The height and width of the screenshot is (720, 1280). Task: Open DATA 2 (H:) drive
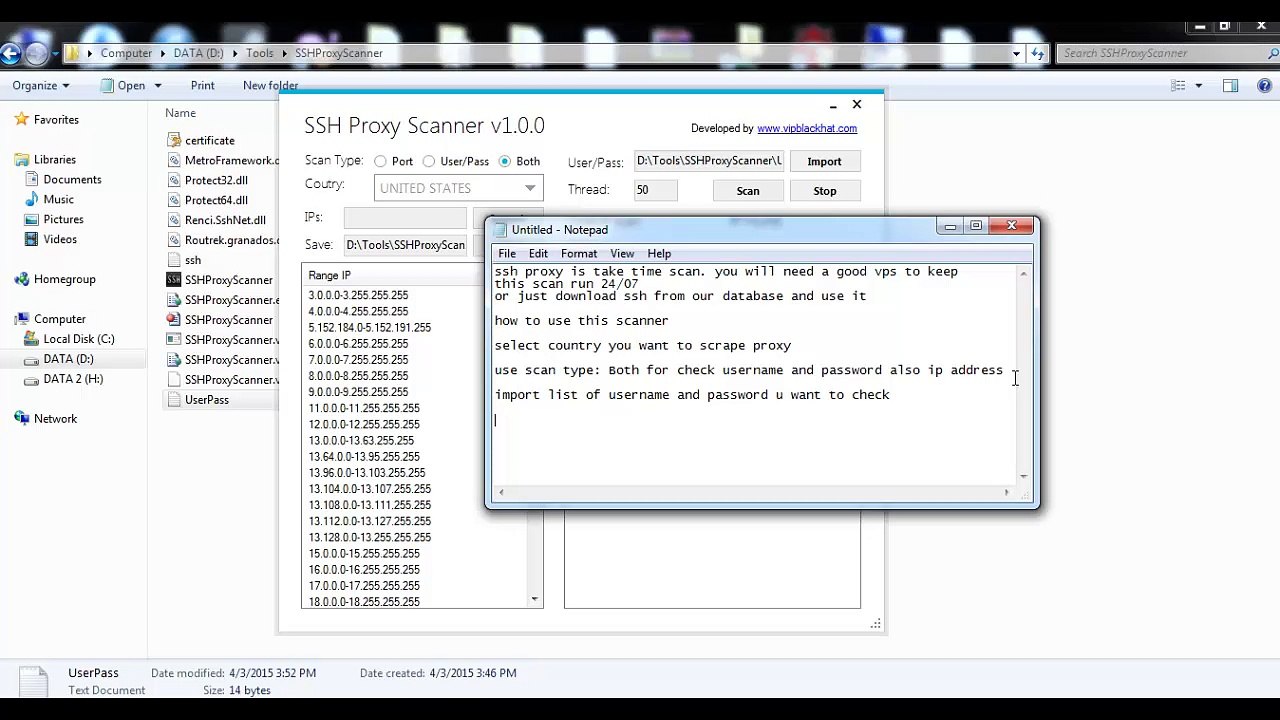coord(73,379)
